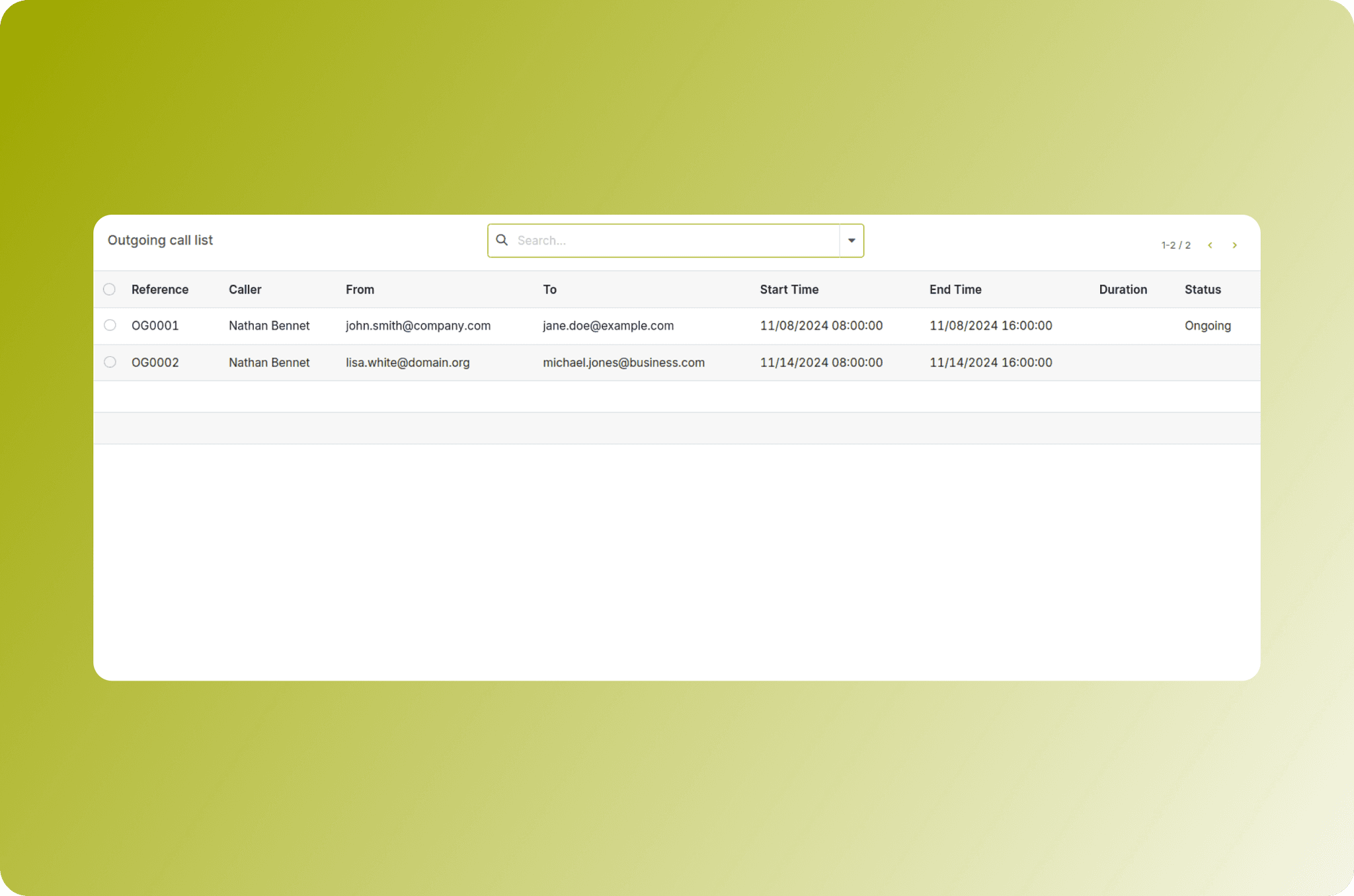Sort by From column header
Viewport: 1354px width, 896px height.
360,289
